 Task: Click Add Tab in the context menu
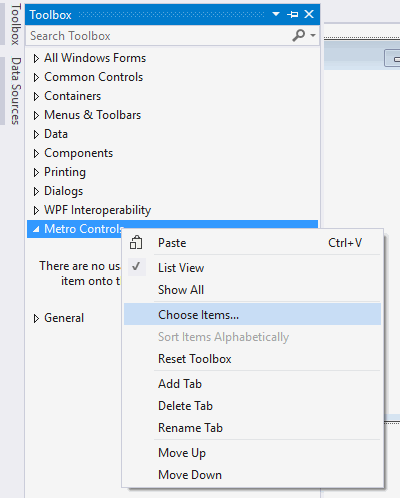point(253,384)
